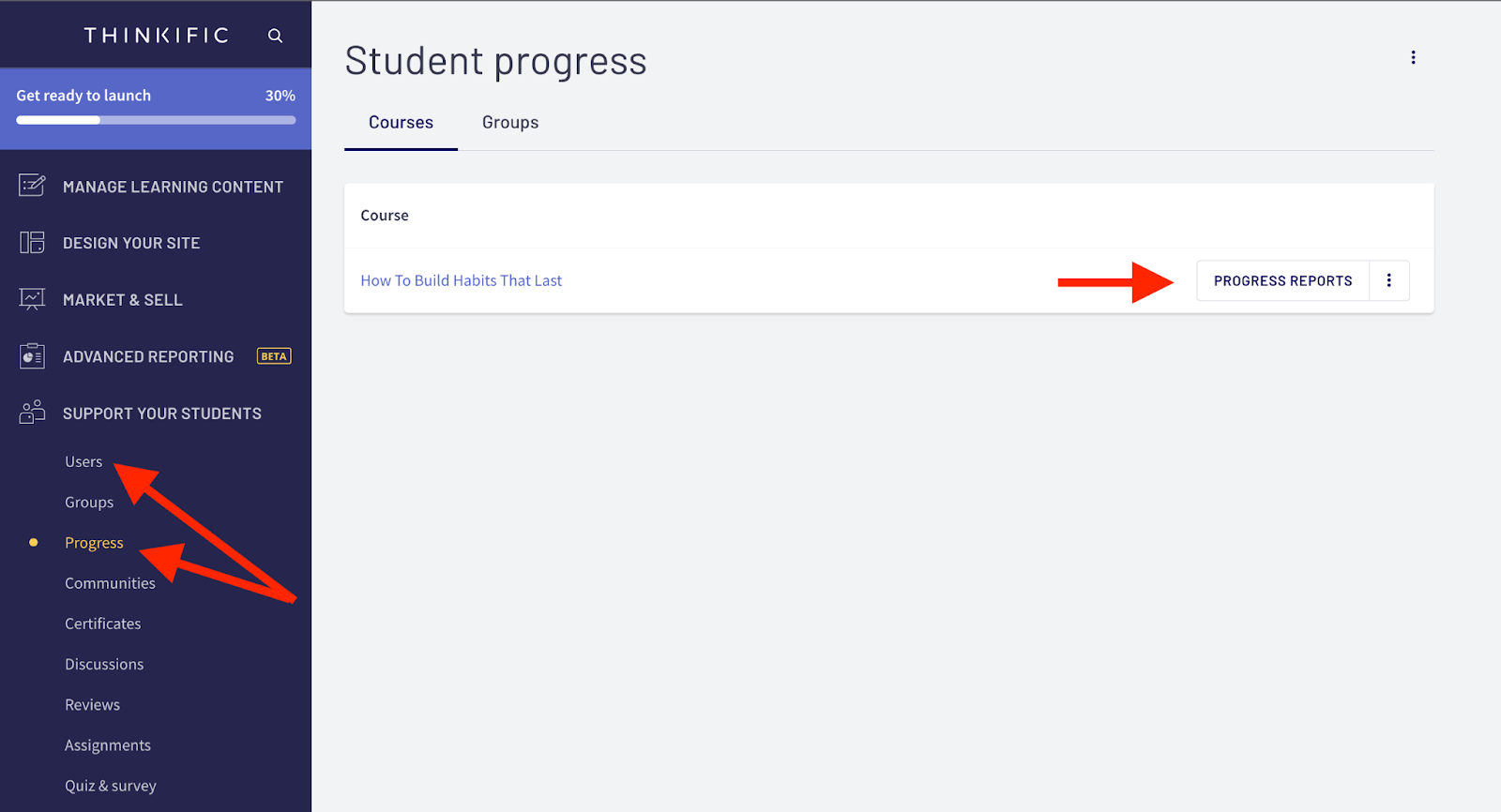This screenshot has width=1501, height=812.
Task: Open How To Build Habits That Last course
Action: (x=462, y=280)
